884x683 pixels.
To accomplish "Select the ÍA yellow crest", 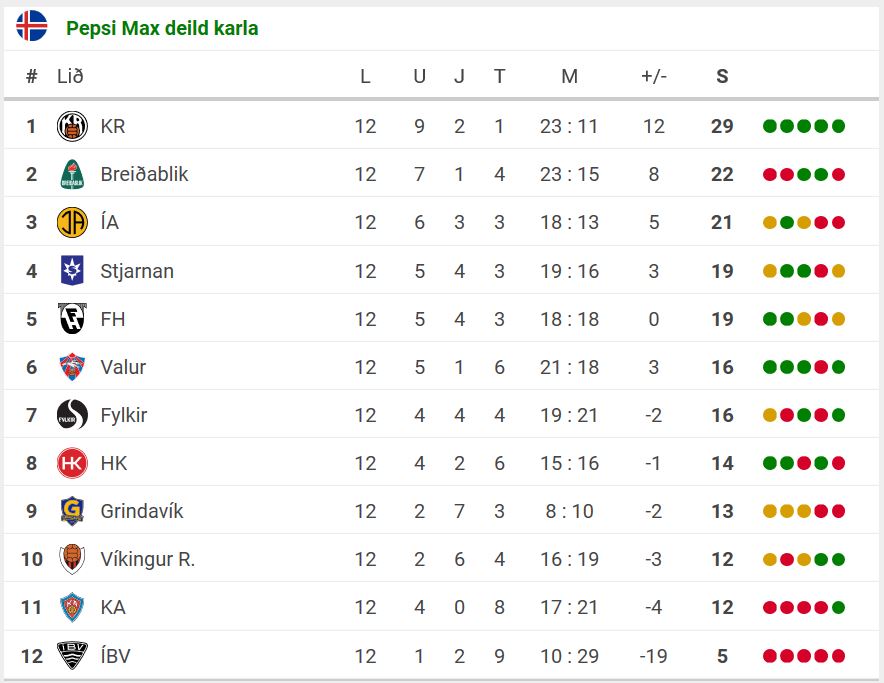I will 72,222.
